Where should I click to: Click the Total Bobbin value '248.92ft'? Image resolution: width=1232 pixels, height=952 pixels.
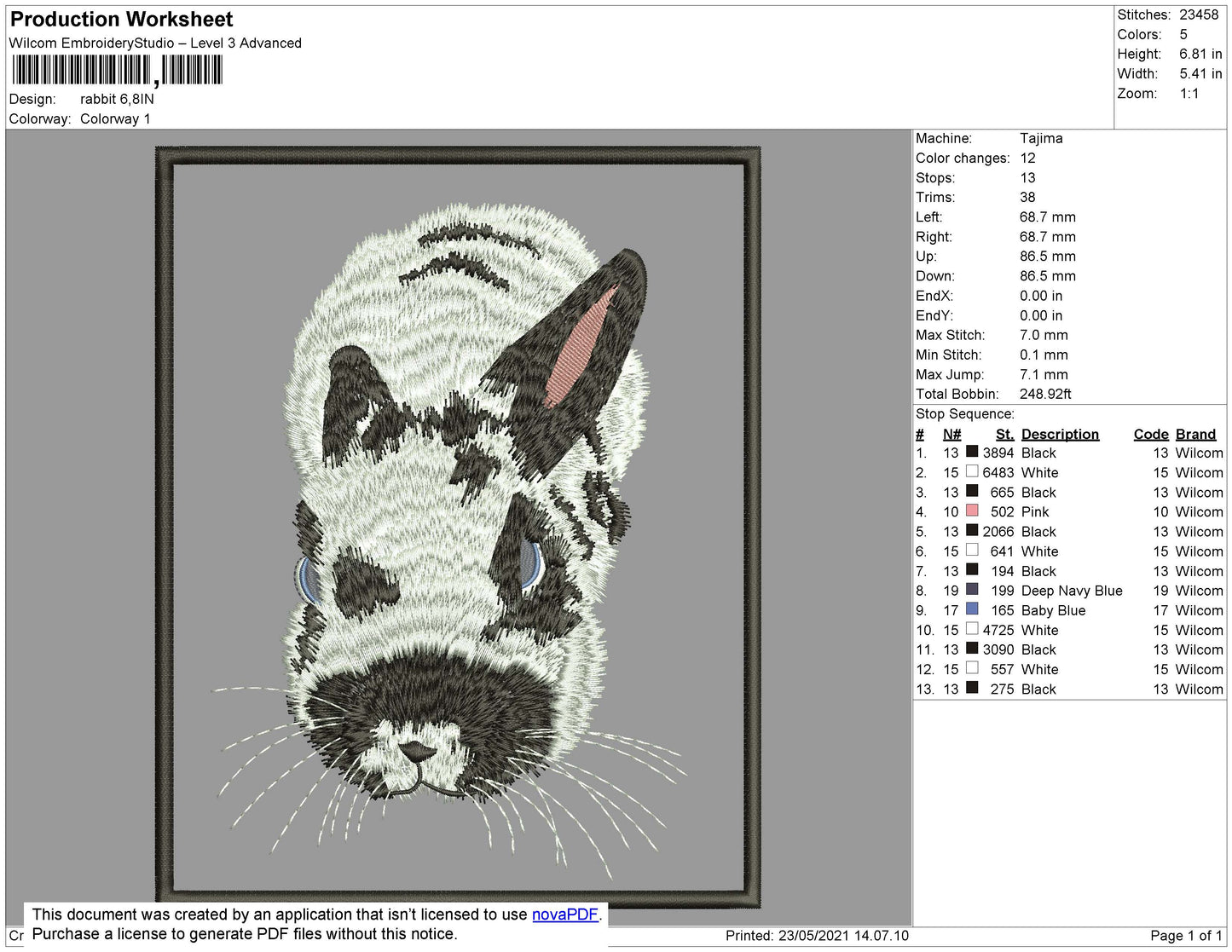[1045, 394]
